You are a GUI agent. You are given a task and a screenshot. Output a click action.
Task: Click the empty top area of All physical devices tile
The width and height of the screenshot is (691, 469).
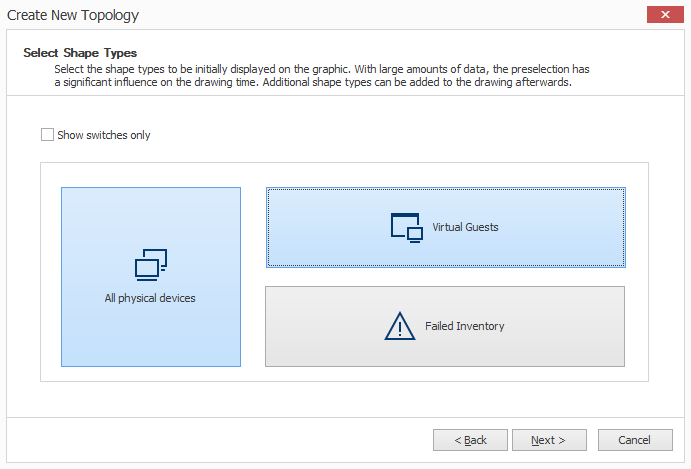click(x=151, y=216)
